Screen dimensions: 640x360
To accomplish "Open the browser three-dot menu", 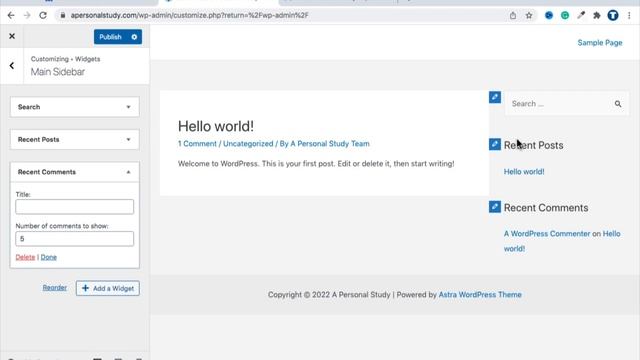I will [629, 16].
